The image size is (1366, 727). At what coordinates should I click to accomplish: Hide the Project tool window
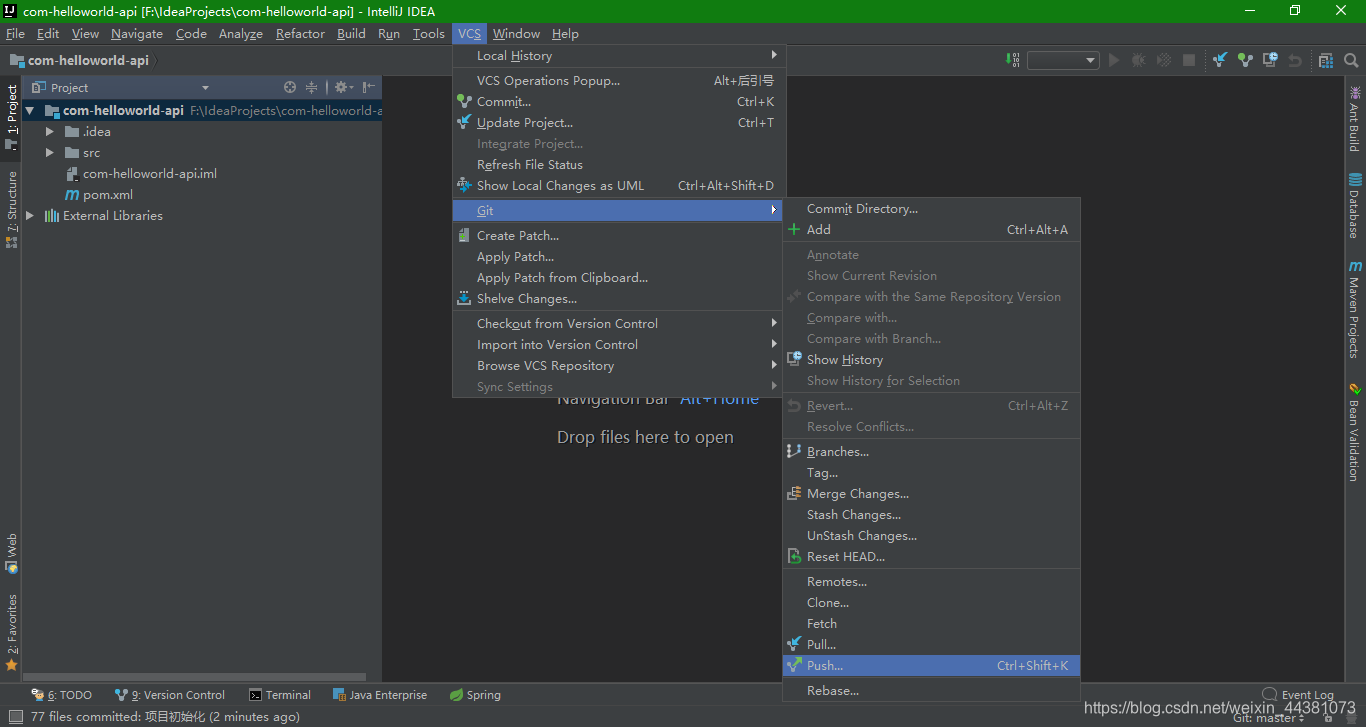coord(368,87)
